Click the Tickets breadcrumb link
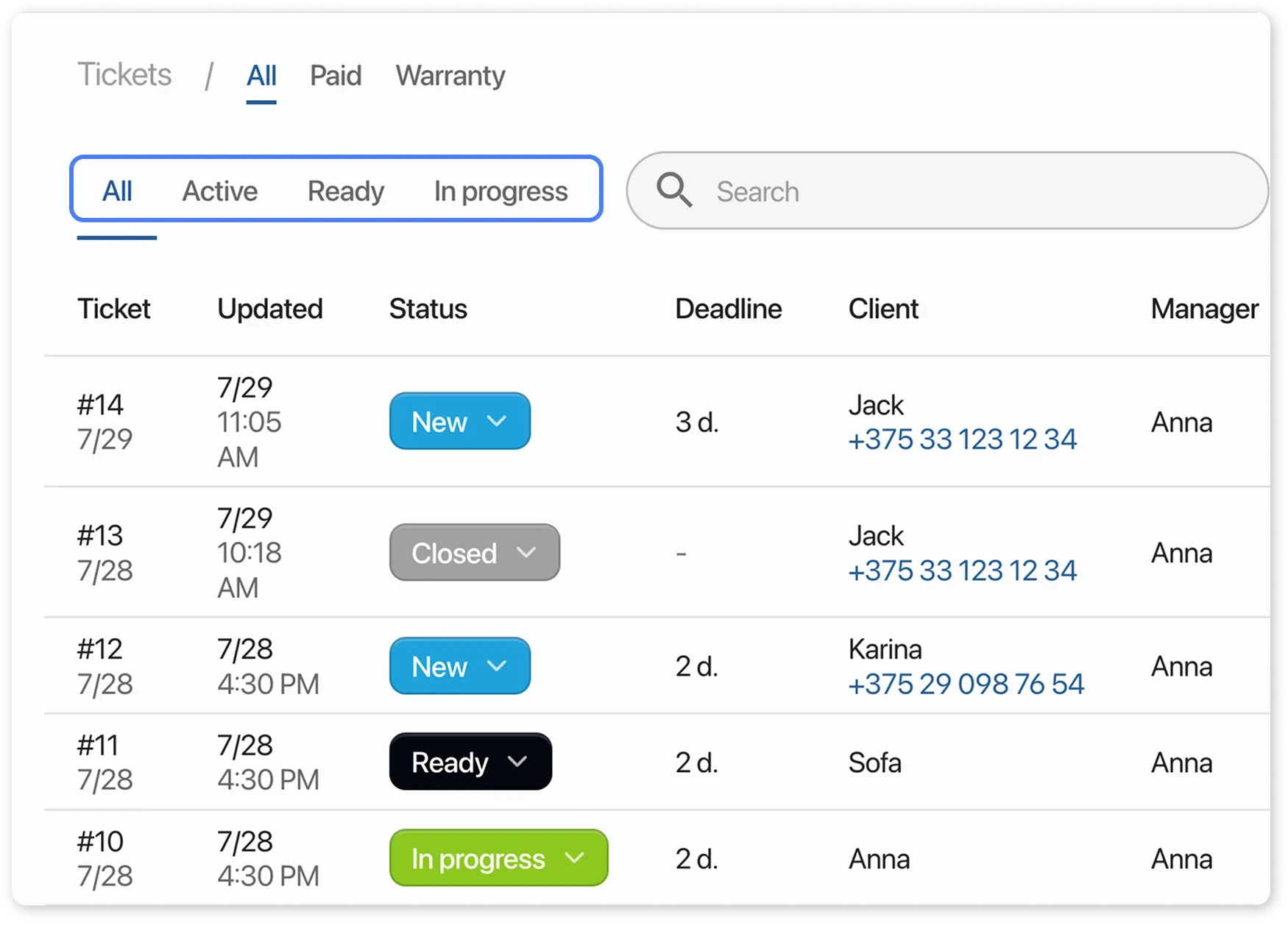 point(124,75)
